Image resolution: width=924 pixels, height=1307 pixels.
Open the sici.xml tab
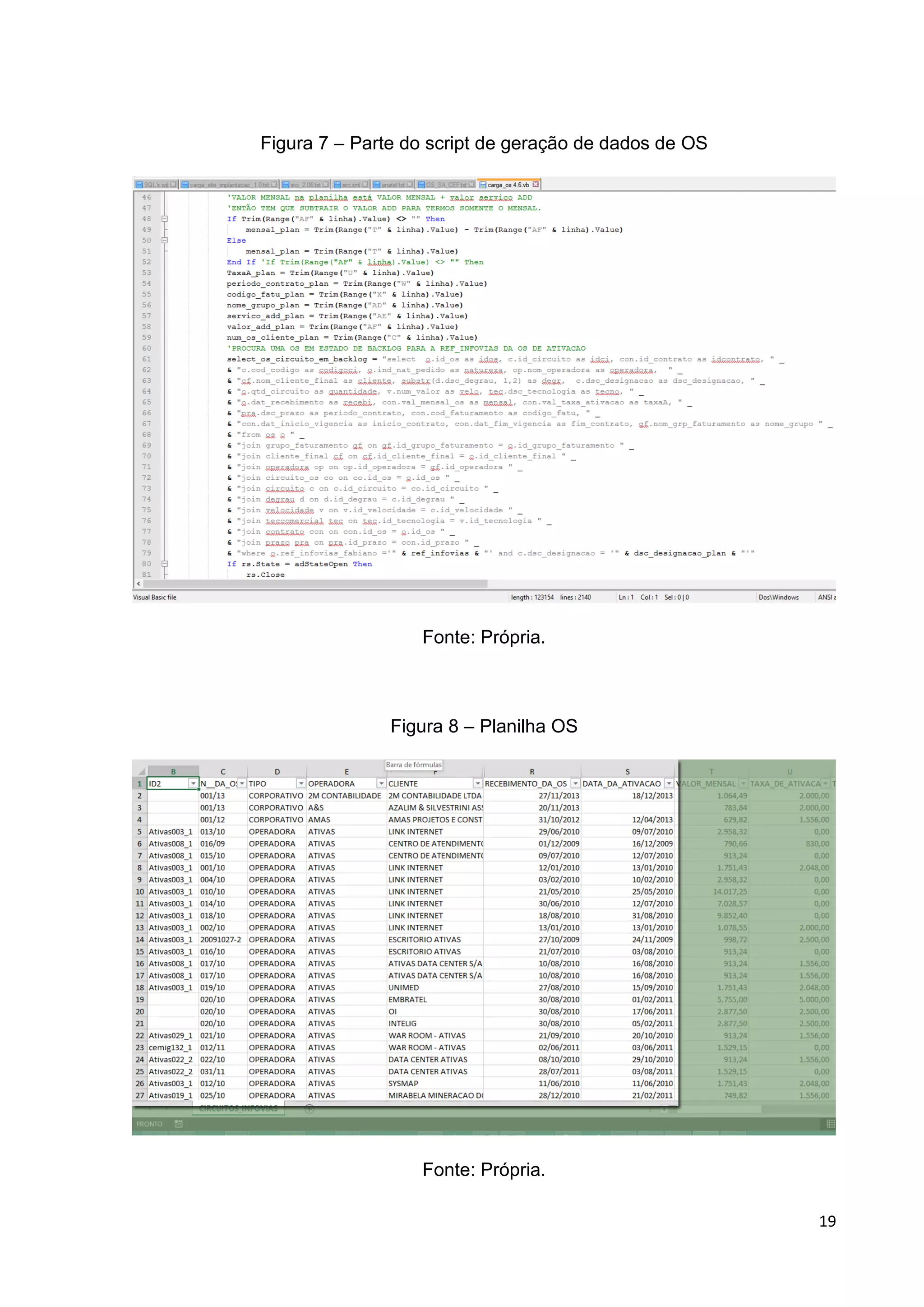click(x=351, y=185)
